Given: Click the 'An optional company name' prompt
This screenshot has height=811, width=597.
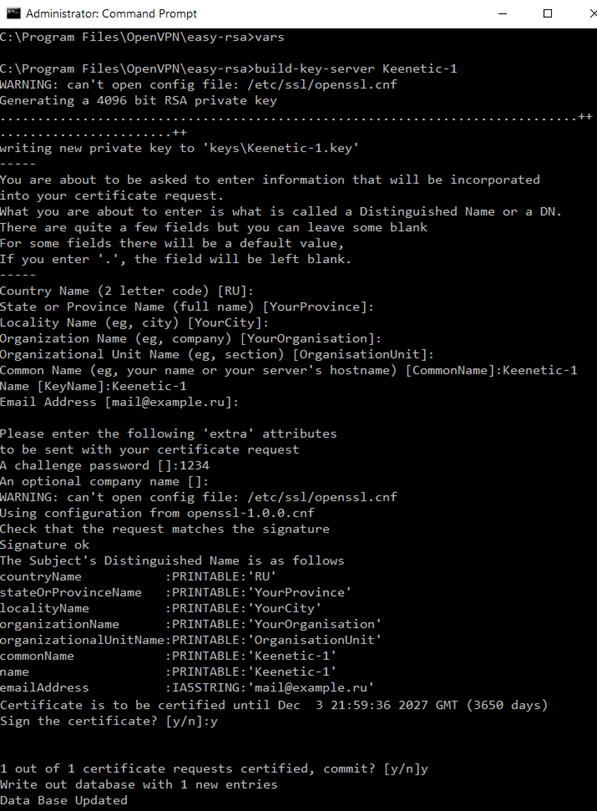Looking at the screenshot, I should click(104, 482).
